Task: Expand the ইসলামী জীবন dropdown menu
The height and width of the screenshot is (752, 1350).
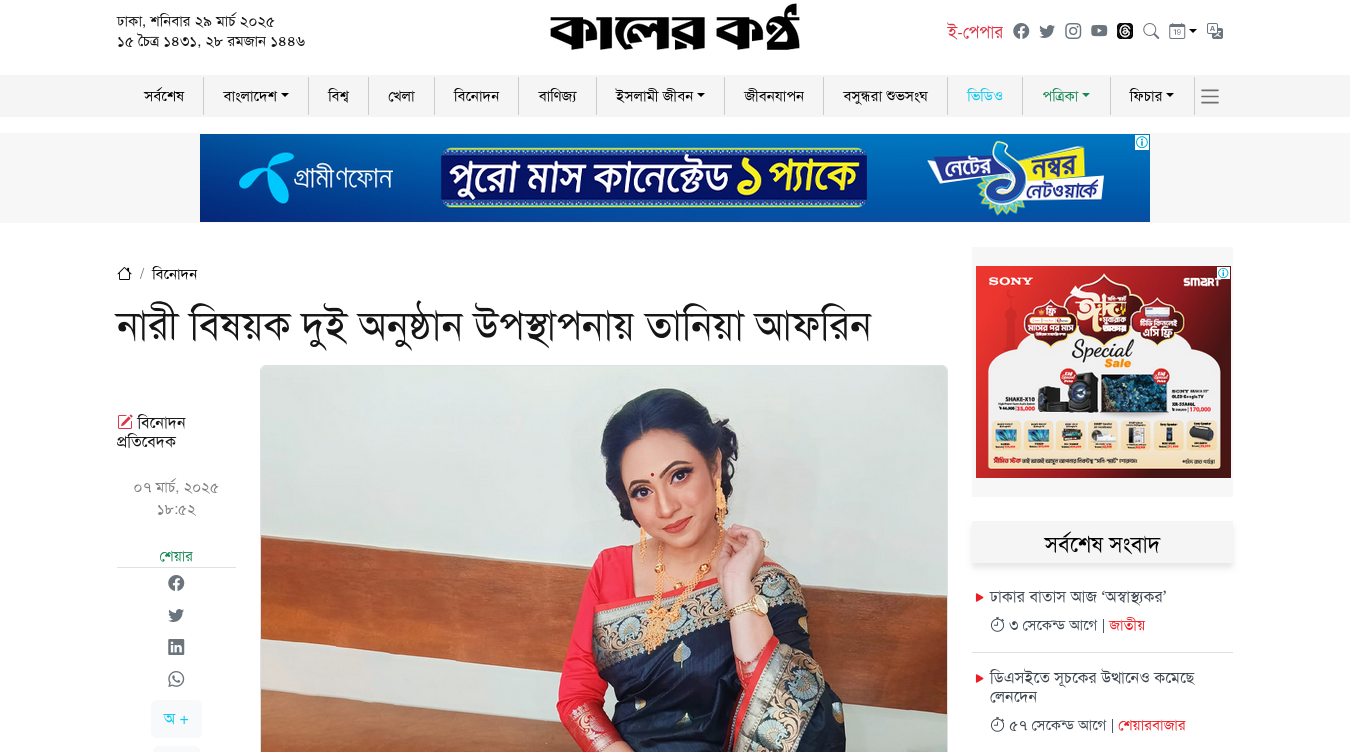Action: (x=660, y=96)
